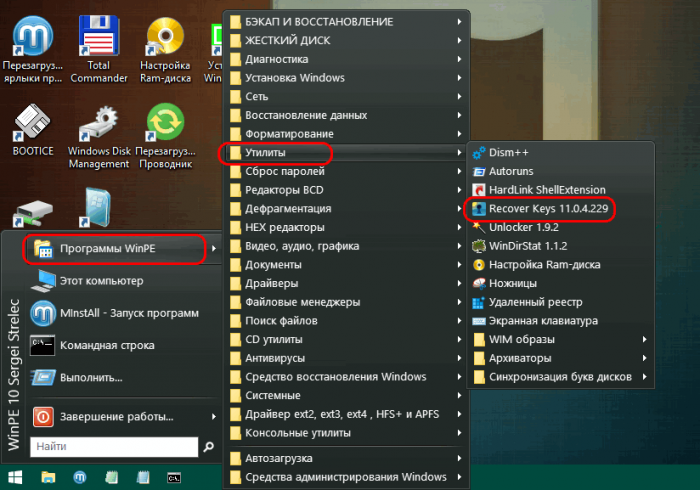Screen dimensions: 700x490
Task: Open the Драйверы menu folder
Action: point(346,284)
